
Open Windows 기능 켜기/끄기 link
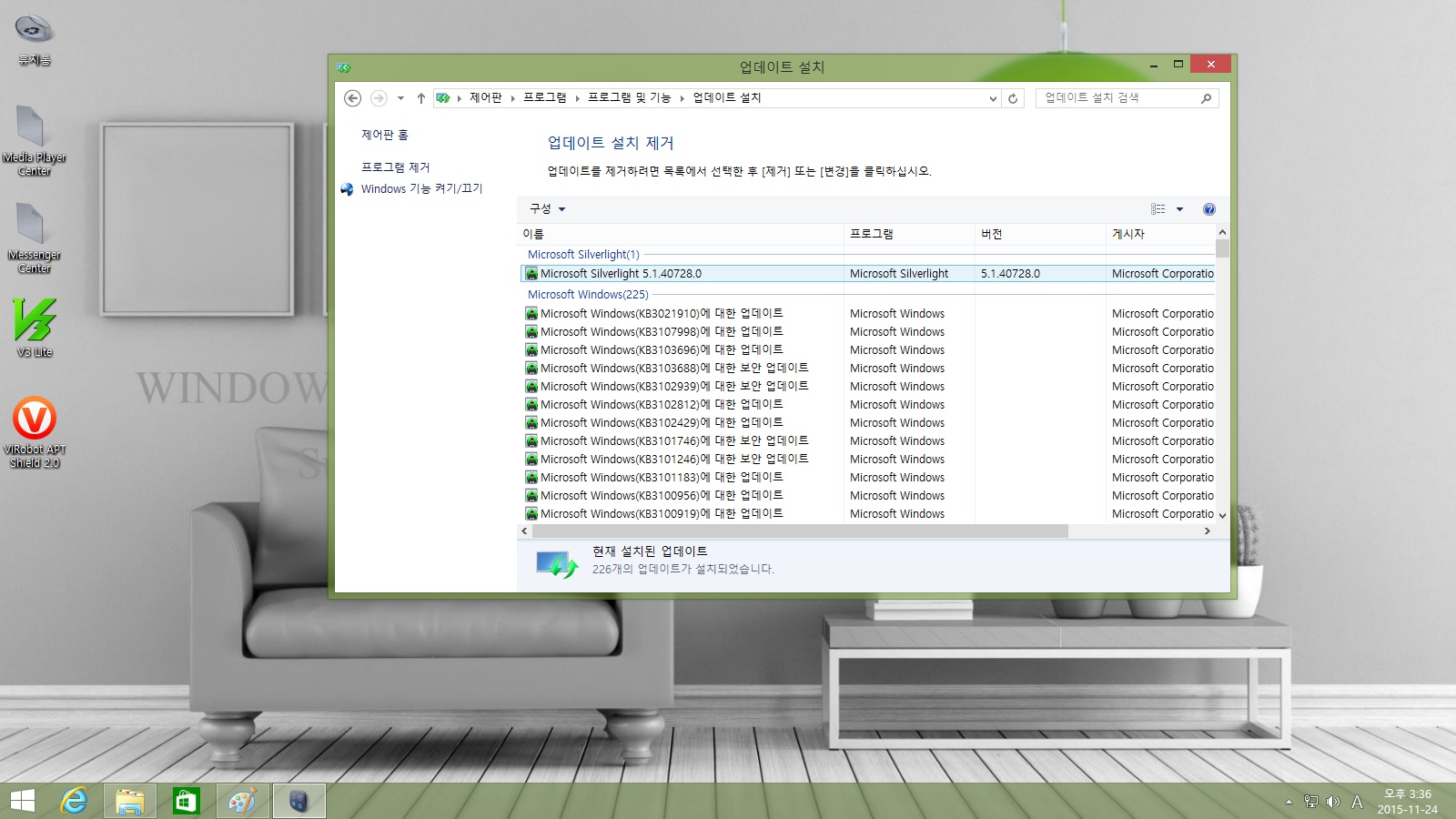tap(422, 189)
